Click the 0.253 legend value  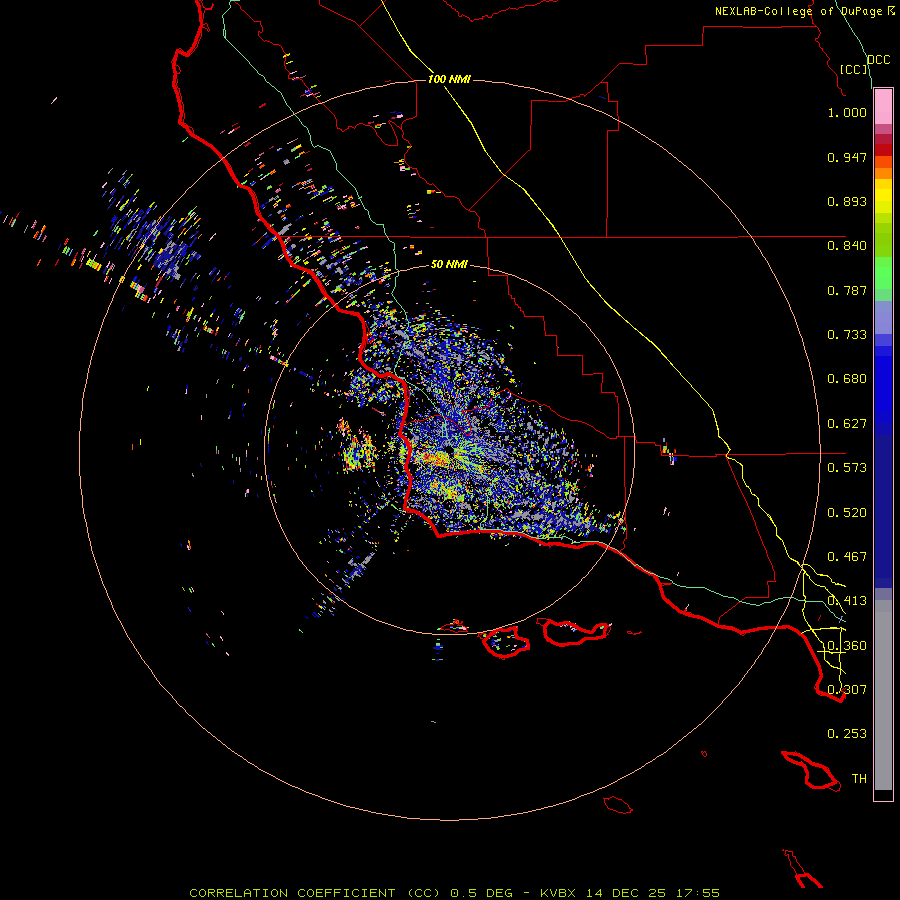[847, 734]
